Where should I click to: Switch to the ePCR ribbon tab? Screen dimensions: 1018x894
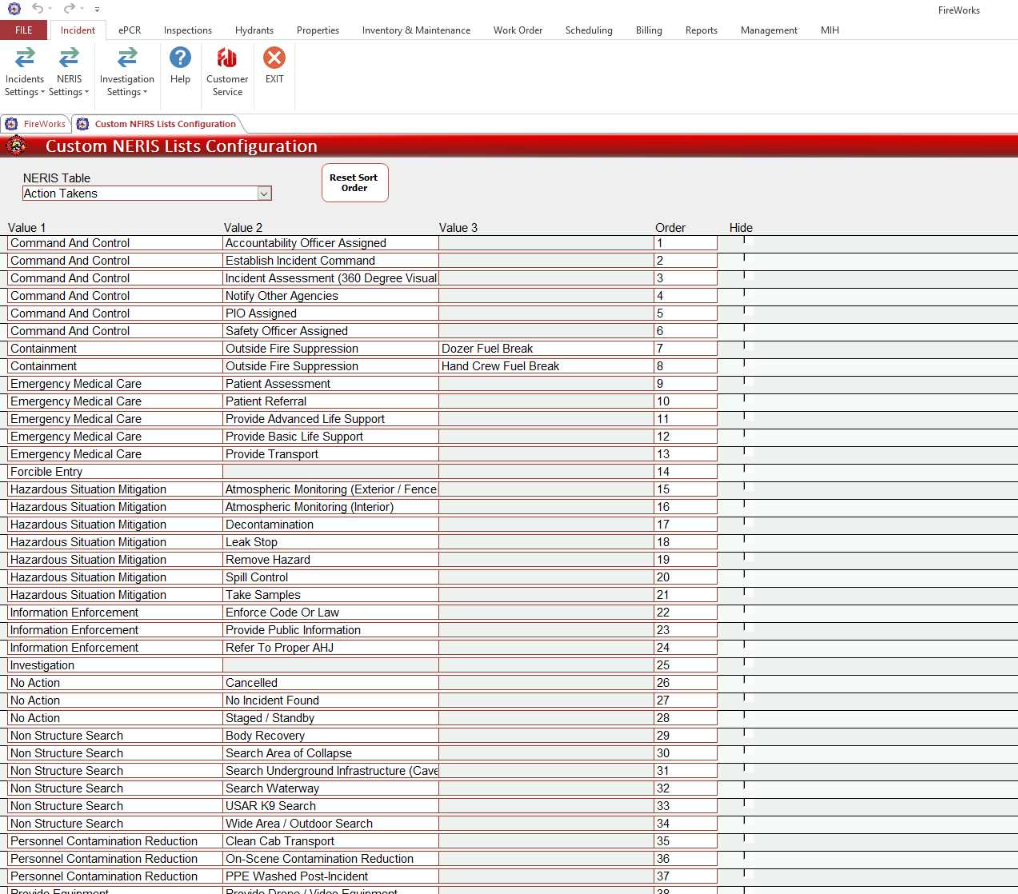pyautogui.click(x=129, y=30)
